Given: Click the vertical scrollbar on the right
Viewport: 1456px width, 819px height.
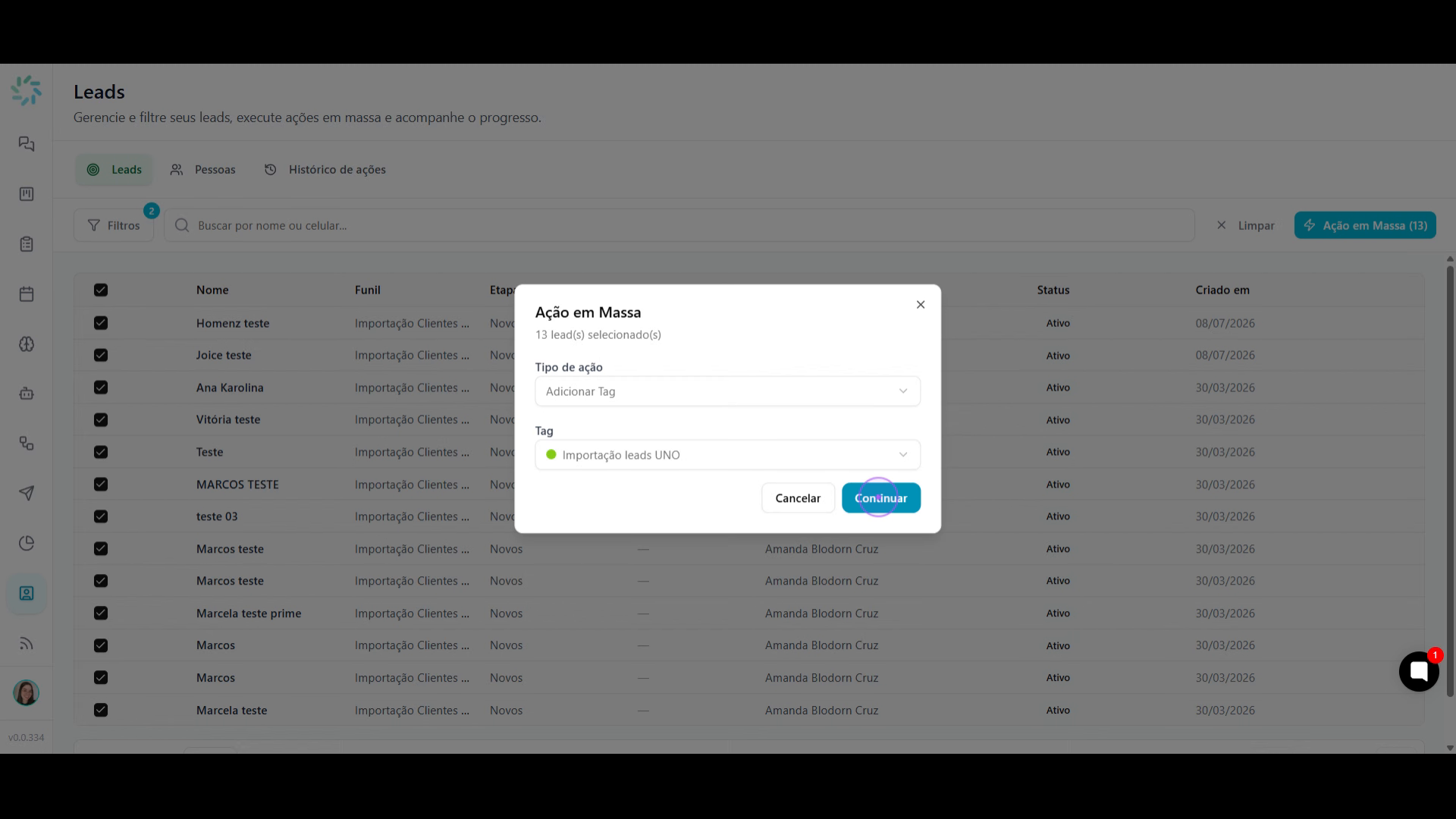Looking at the screenshot, I should click(1450, 481).
